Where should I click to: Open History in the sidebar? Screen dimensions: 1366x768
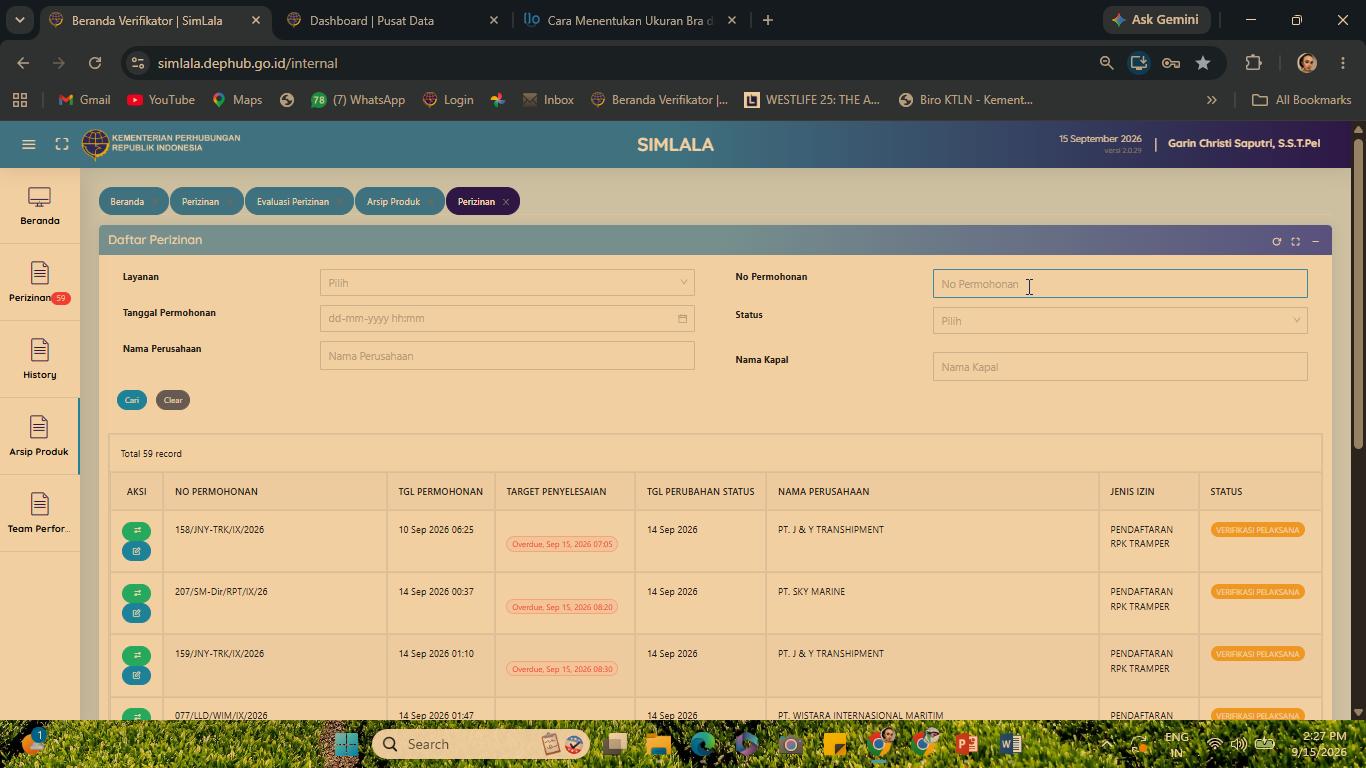(x=40, y=360)
